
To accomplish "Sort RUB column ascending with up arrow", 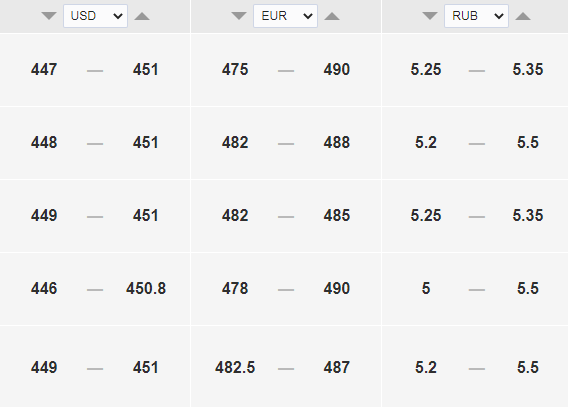I will 523,16.
